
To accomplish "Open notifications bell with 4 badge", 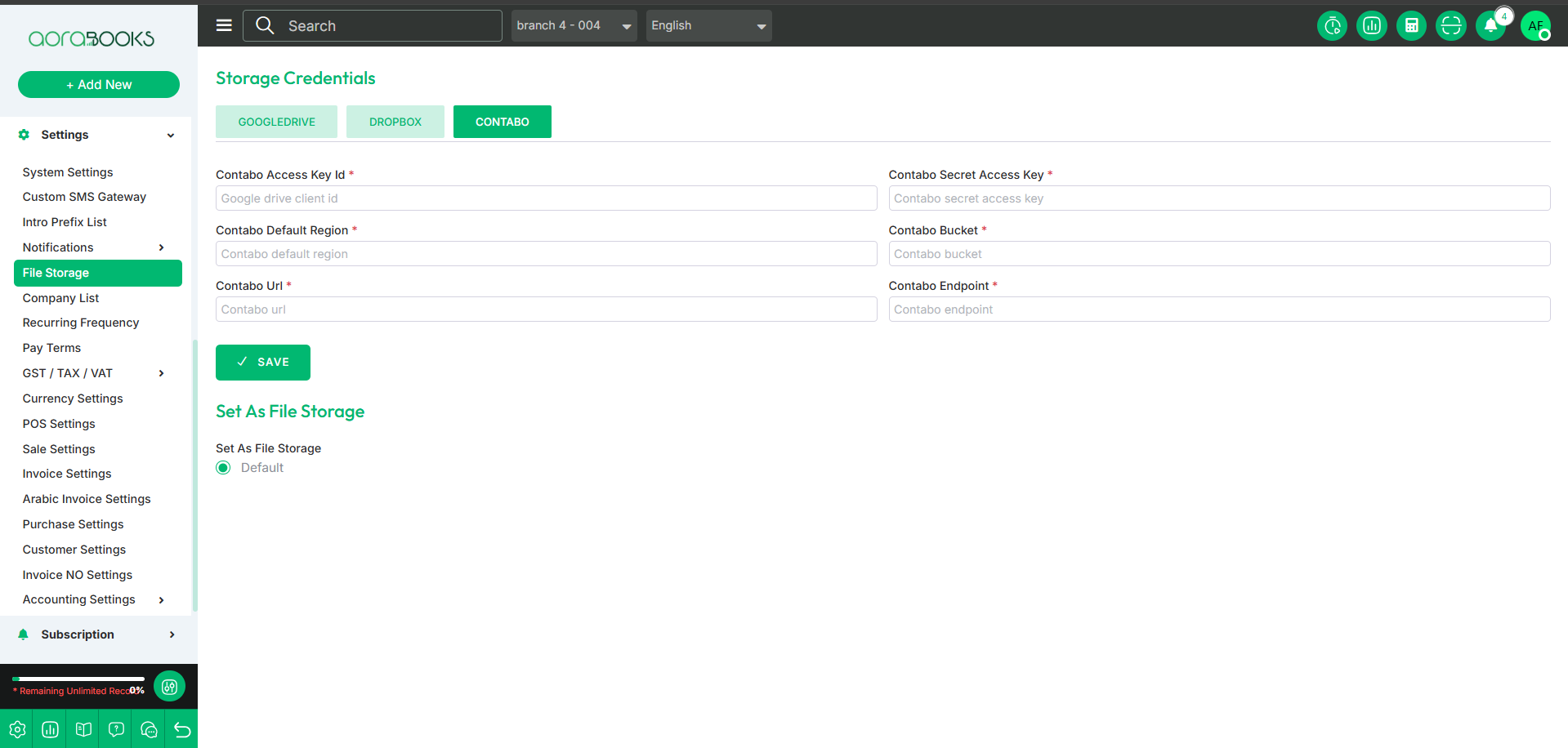I will (x=1490, y=26).
